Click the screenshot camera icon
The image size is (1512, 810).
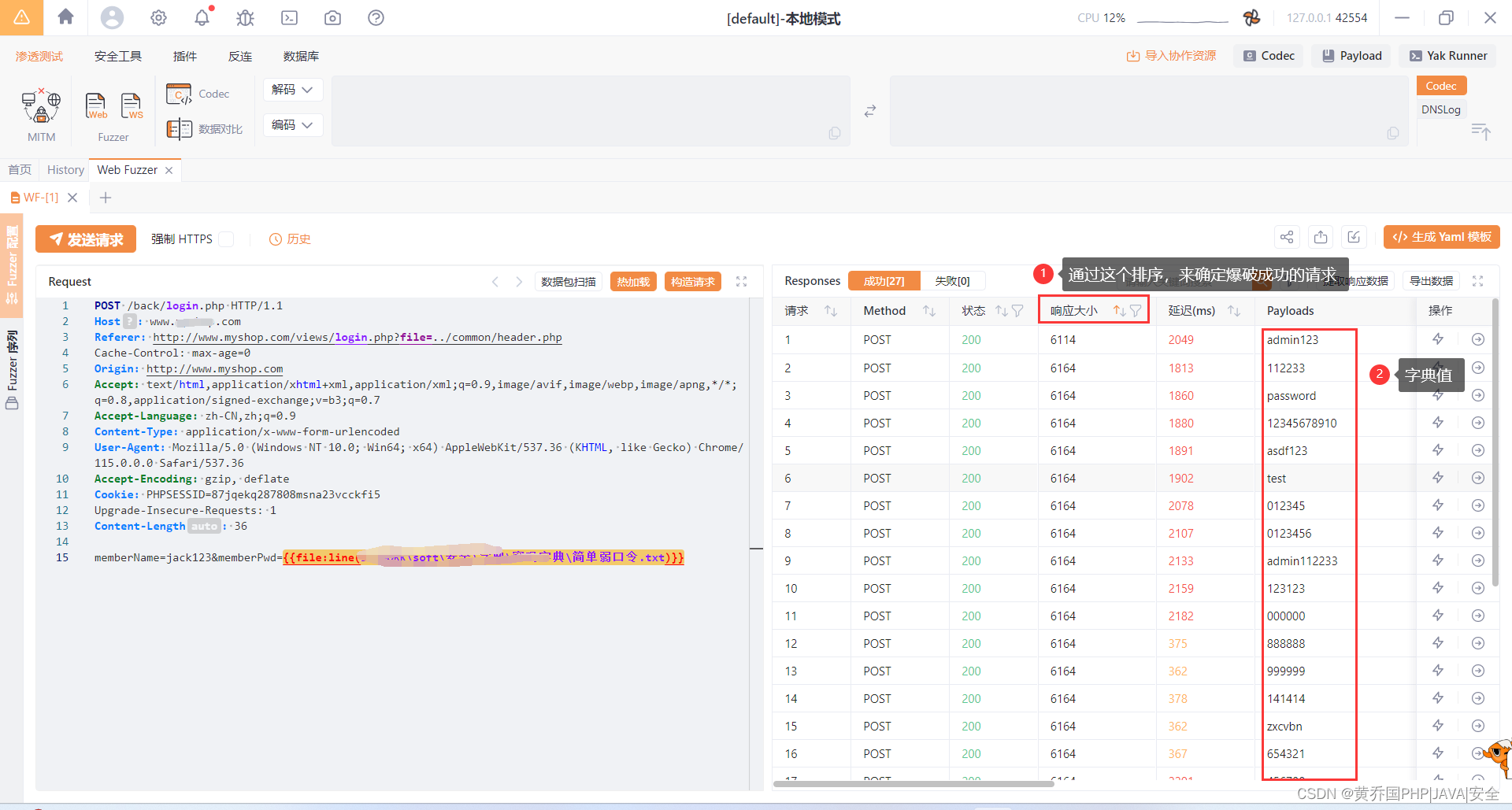332,17
